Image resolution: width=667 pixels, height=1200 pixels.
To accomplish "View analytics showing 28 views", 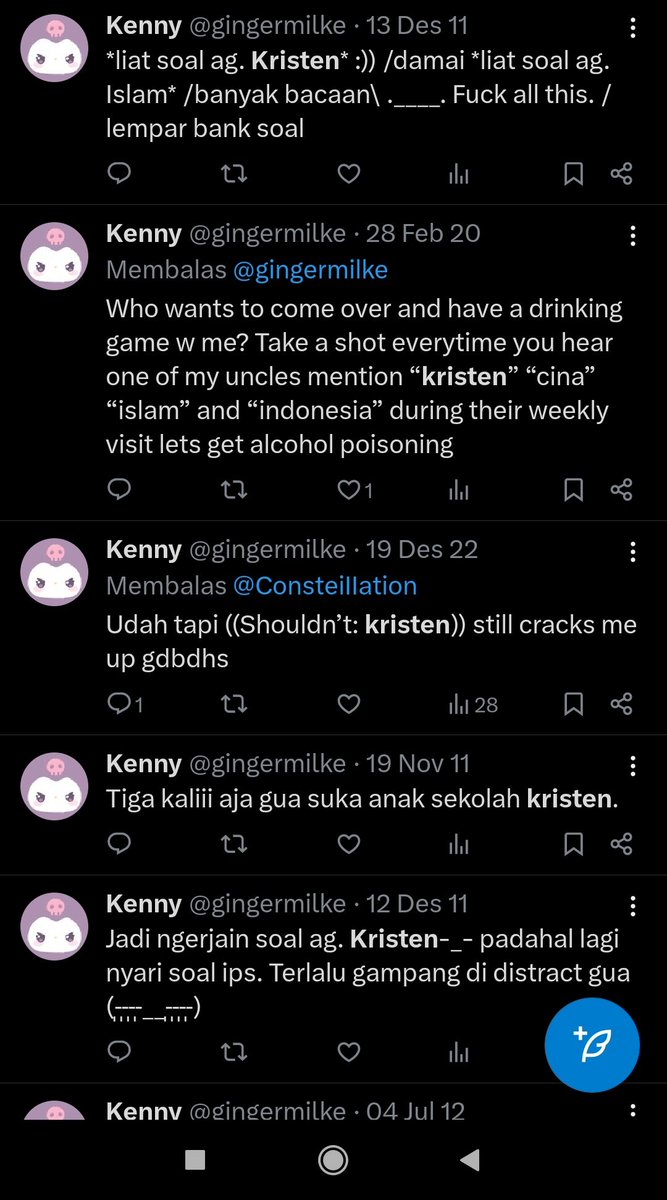I will [473, 704].
